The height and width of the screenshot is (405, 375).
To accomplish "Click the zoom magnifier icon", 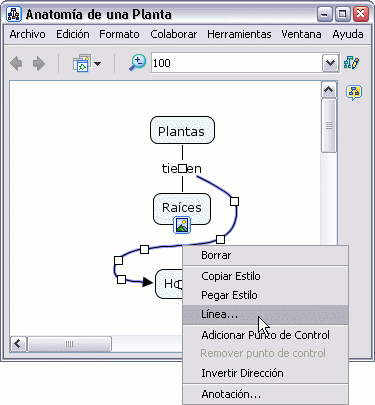I will pos(137,63).
